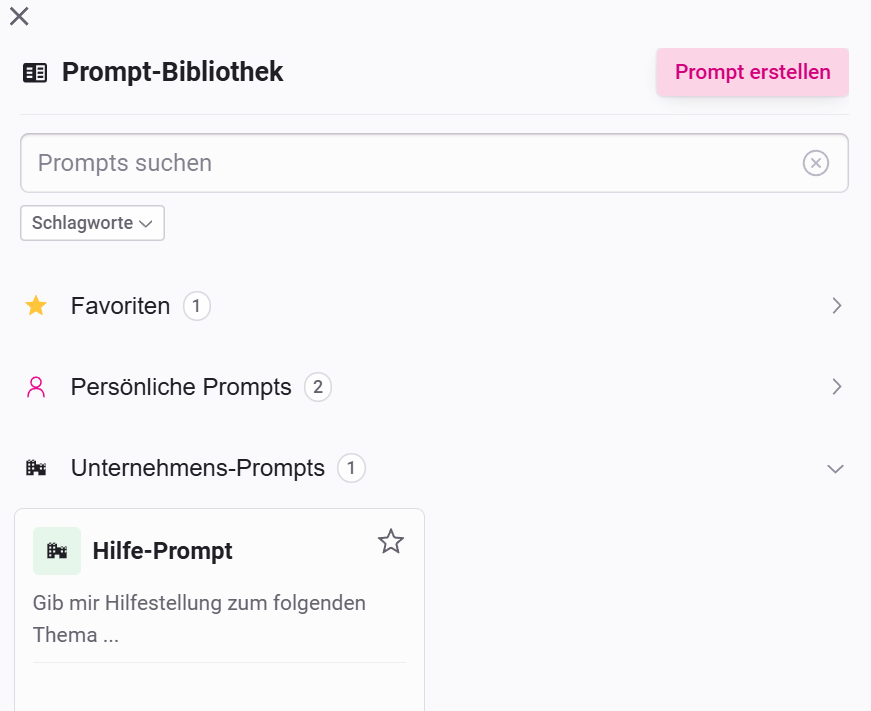871x711 pixels.
Task: Click the count badge next to Favoriten
Action: 197,306
